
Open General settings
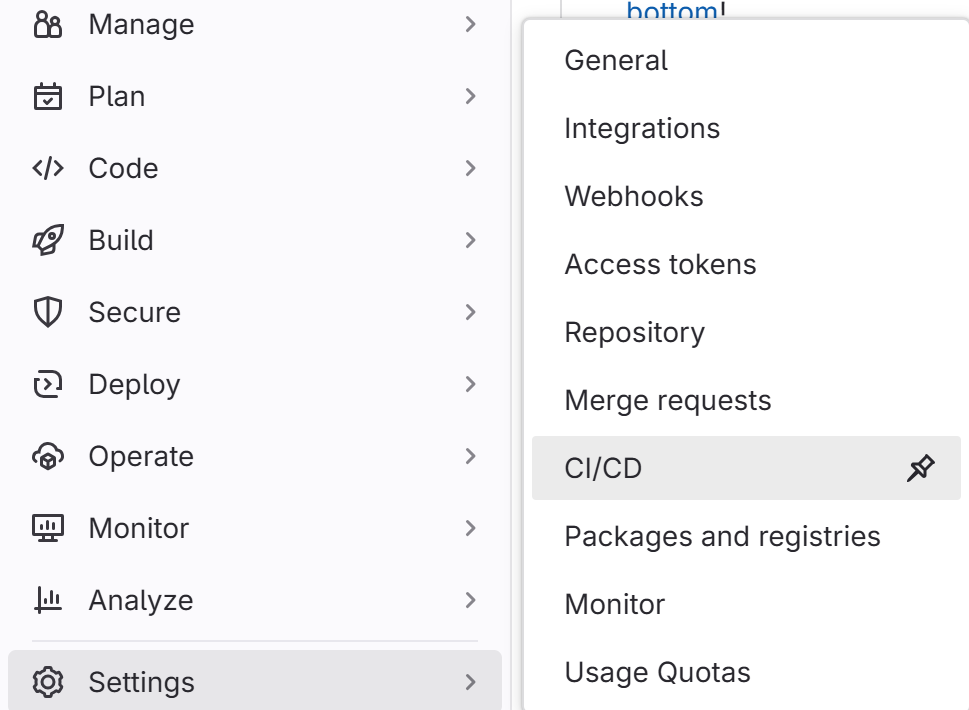(616, 60)
